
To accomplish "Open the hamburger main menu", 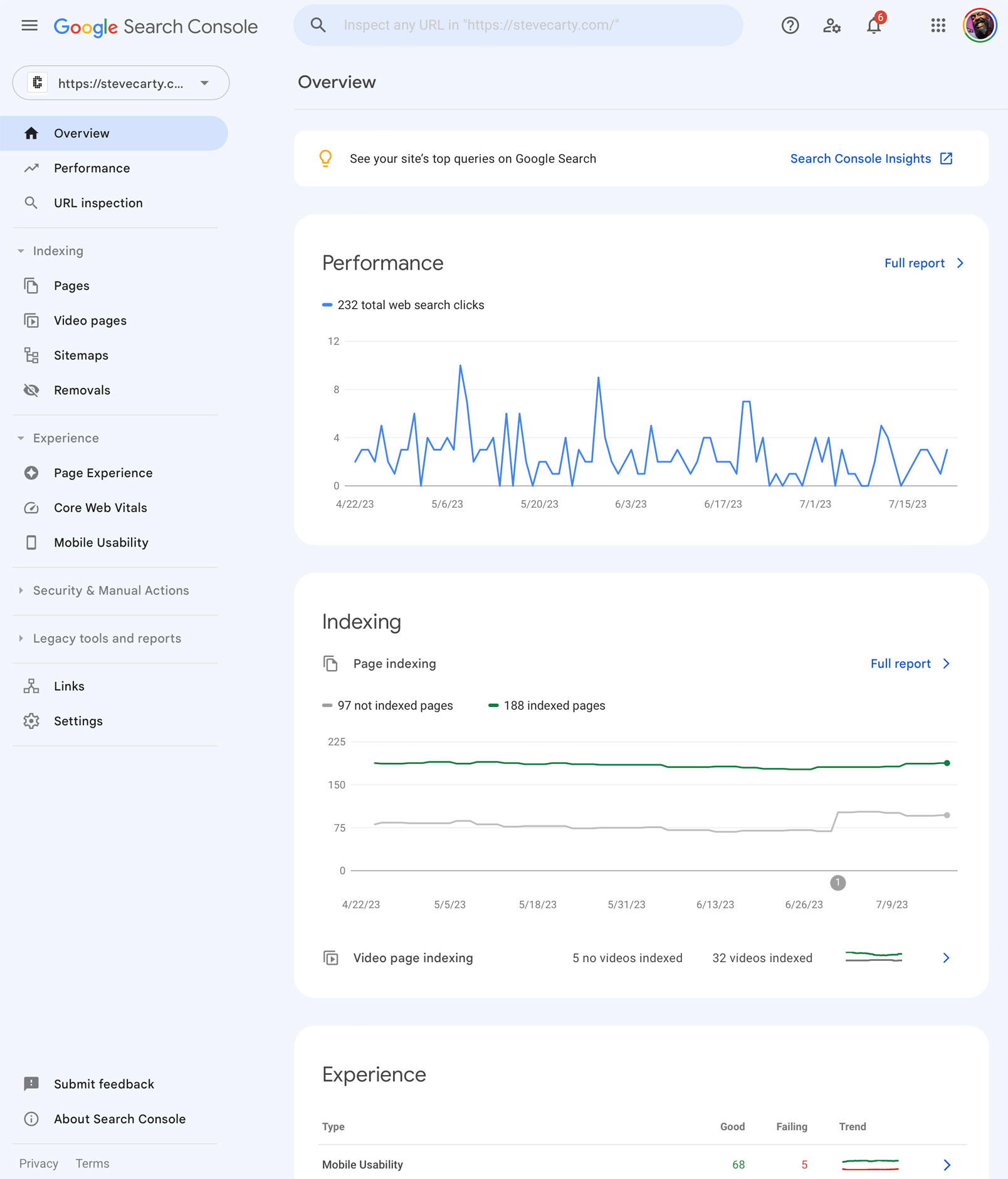I will (x=29, y=26).
